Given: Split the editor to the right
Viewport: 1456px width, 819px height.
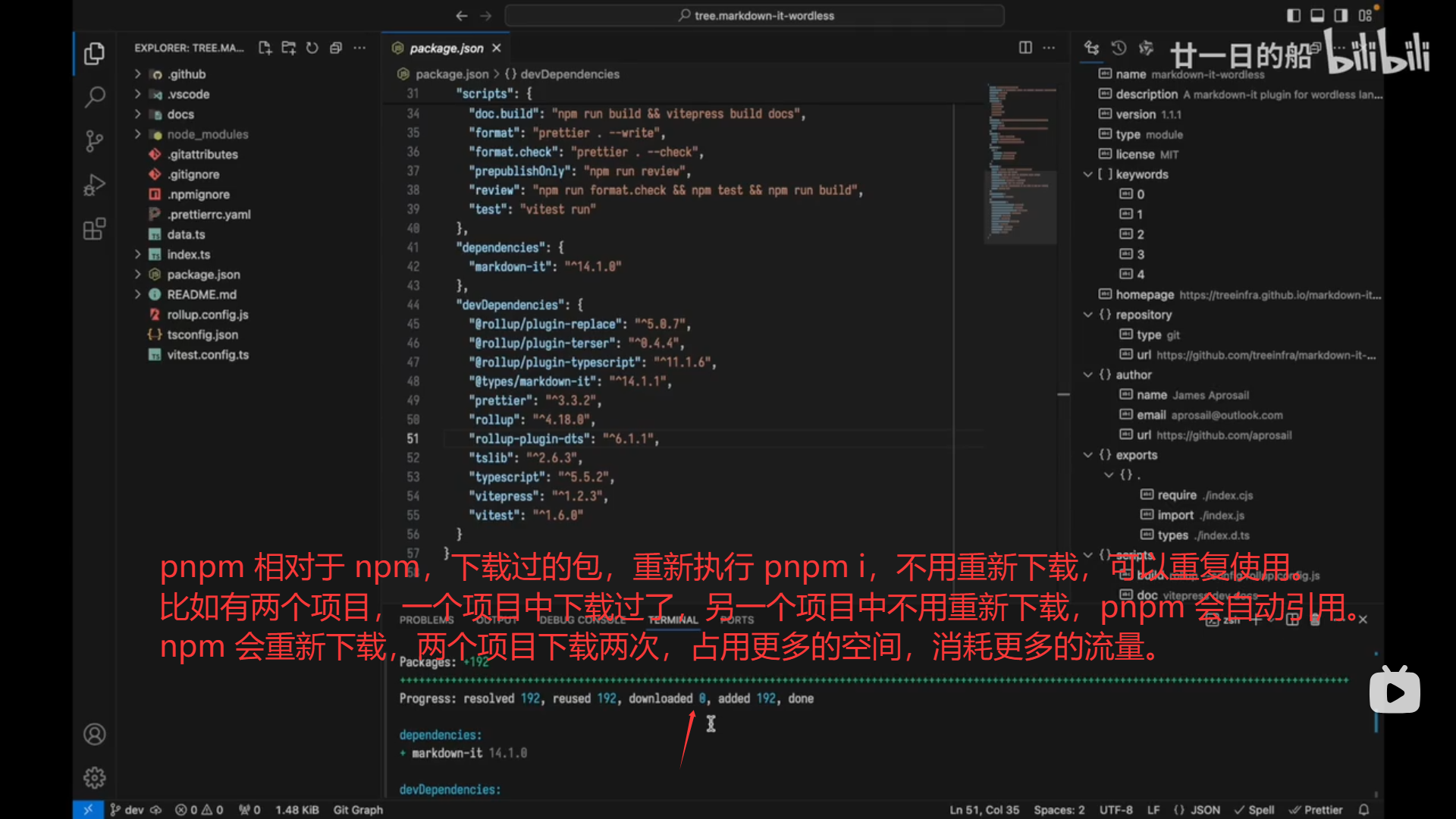Looking at the screenshot, I should click(x=1025, y=48).
